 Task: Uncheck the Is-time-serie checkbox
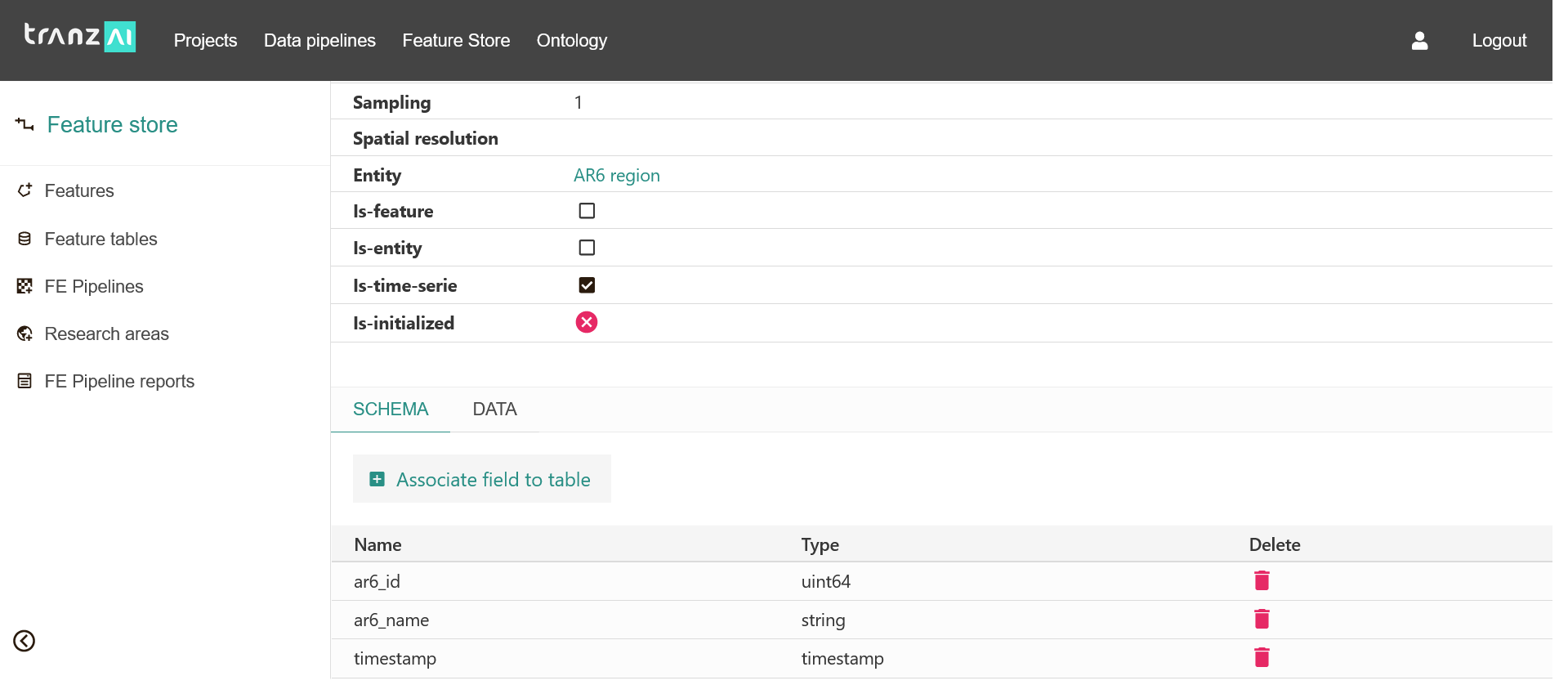click(x=587, y=285)
